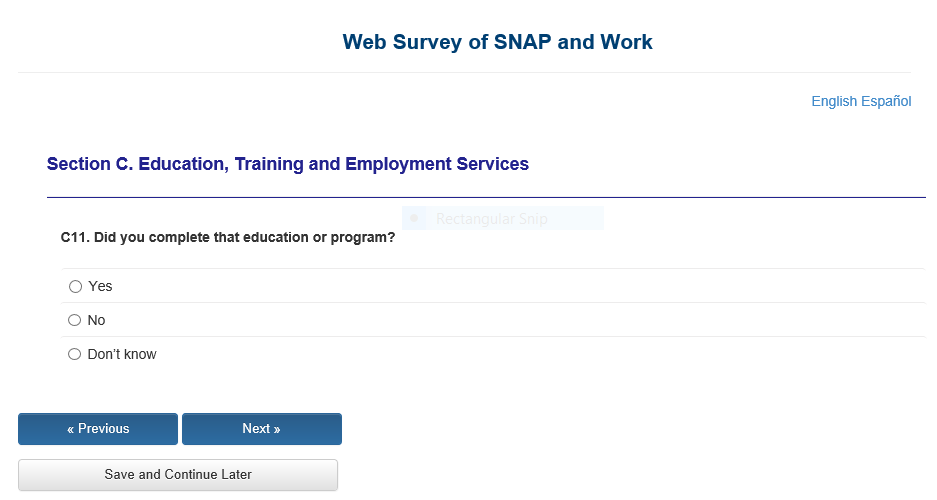Click the "Don't know" label text
937x500 pixels.
click(122, 354)
